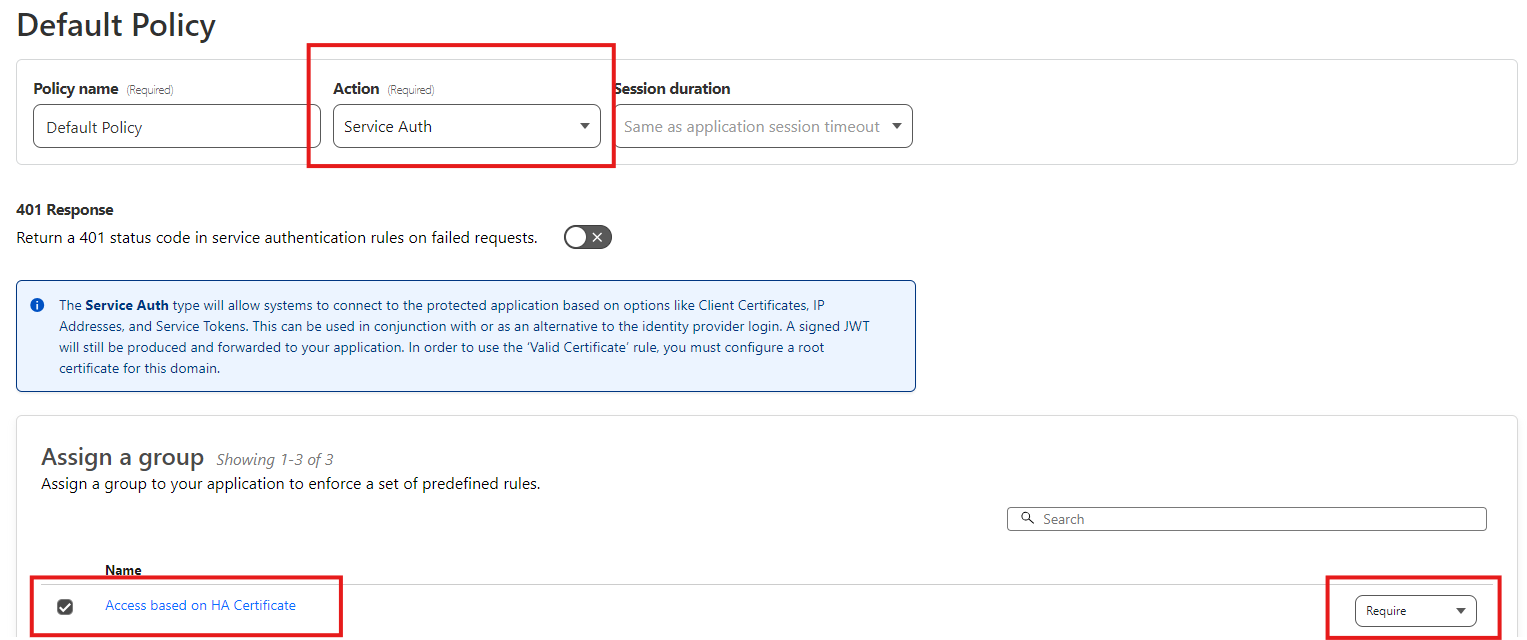Click the Require dropdown arrow icon

point(1462,610)
